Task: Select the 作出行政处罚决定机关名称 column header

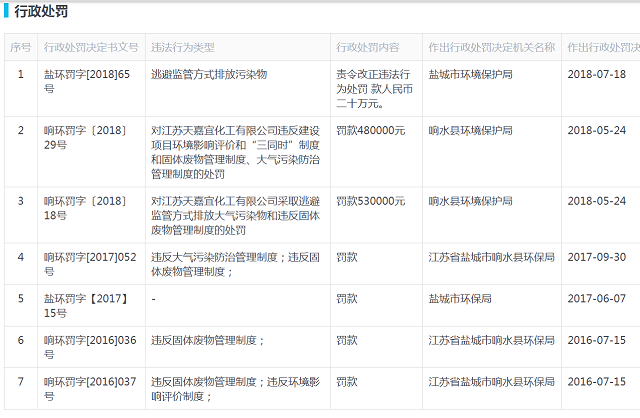Action: tap(490, 48)
